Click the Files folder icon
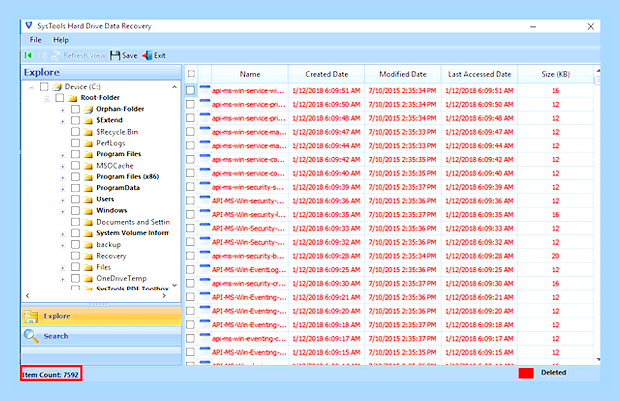Viewport: 620px width, 401px height. [88, 267]
